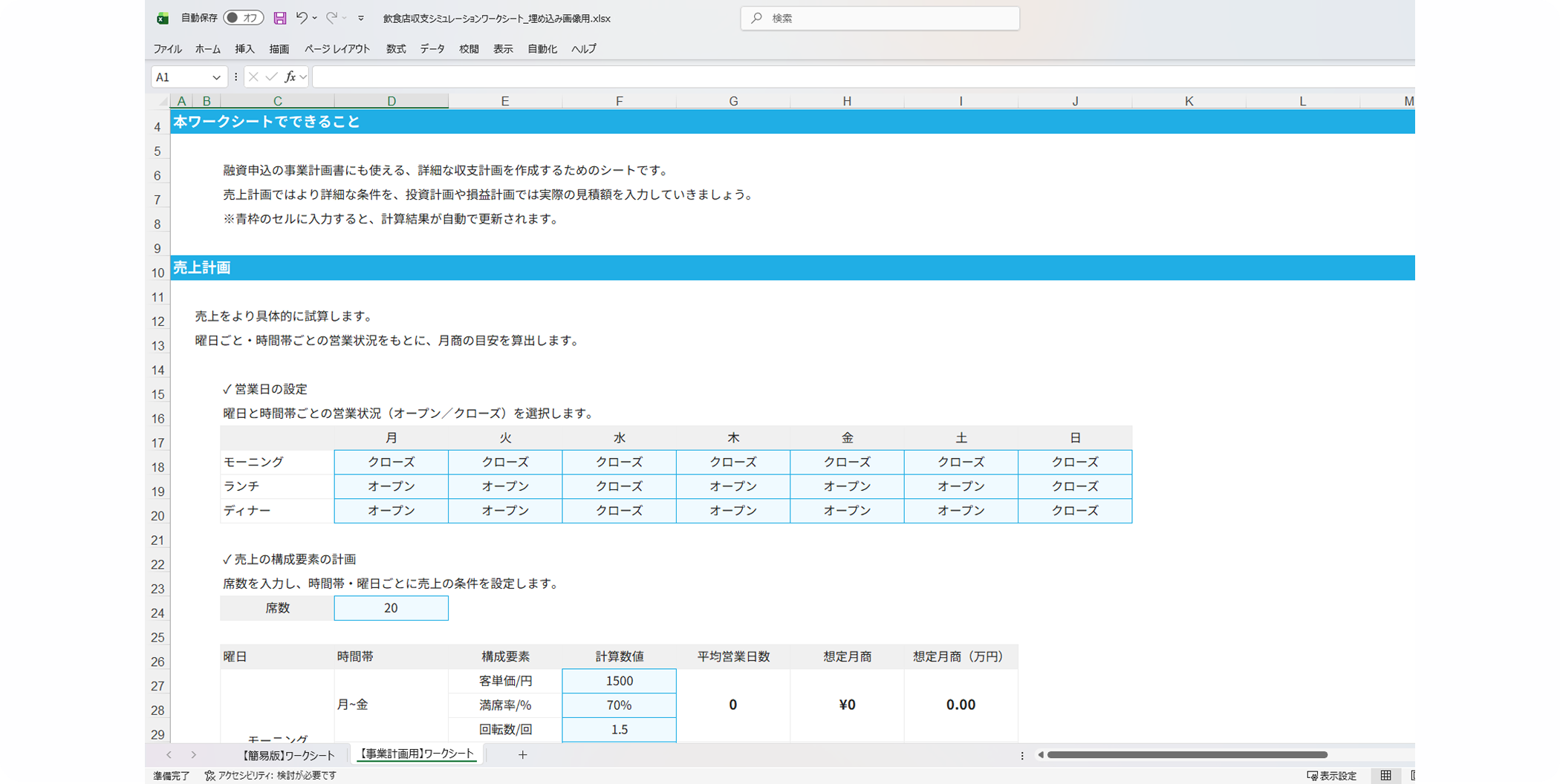Image resolution: width=1560 pixels, height=784 pixels.
Task: Click the accessibility checker status icon
Action: (x=210, y=776)
